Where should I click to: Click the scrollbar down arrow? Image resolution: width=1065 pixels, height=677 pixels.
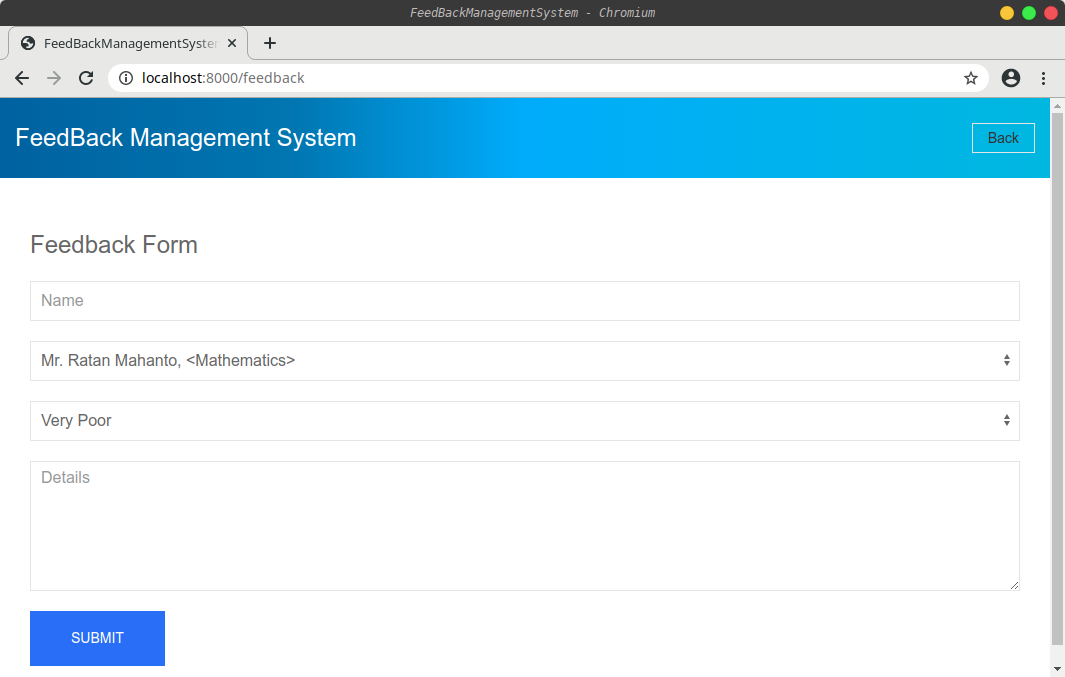tap(1057, 668)
